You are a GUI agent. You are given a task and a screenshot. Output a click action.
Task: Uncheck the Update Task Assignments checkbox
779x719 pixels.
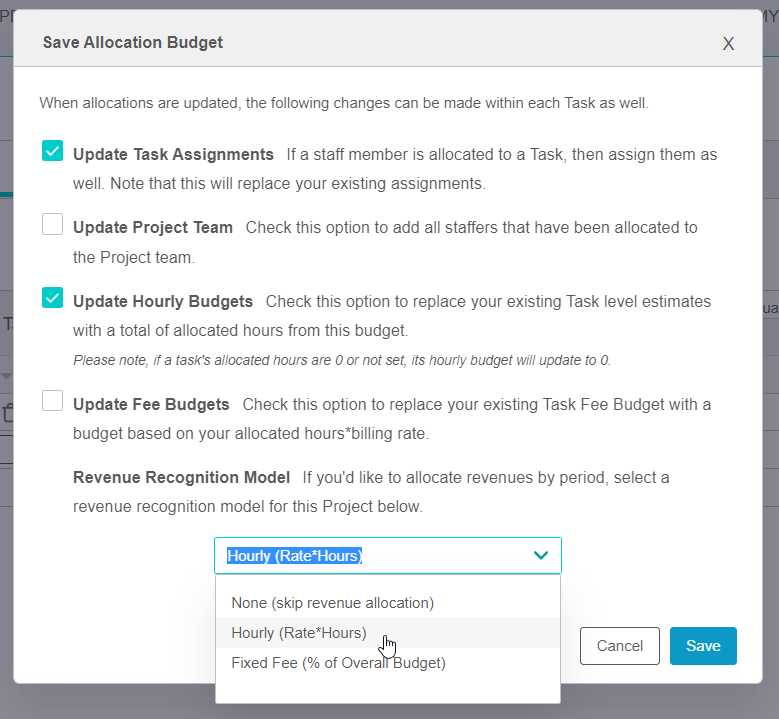click(53, 151)
